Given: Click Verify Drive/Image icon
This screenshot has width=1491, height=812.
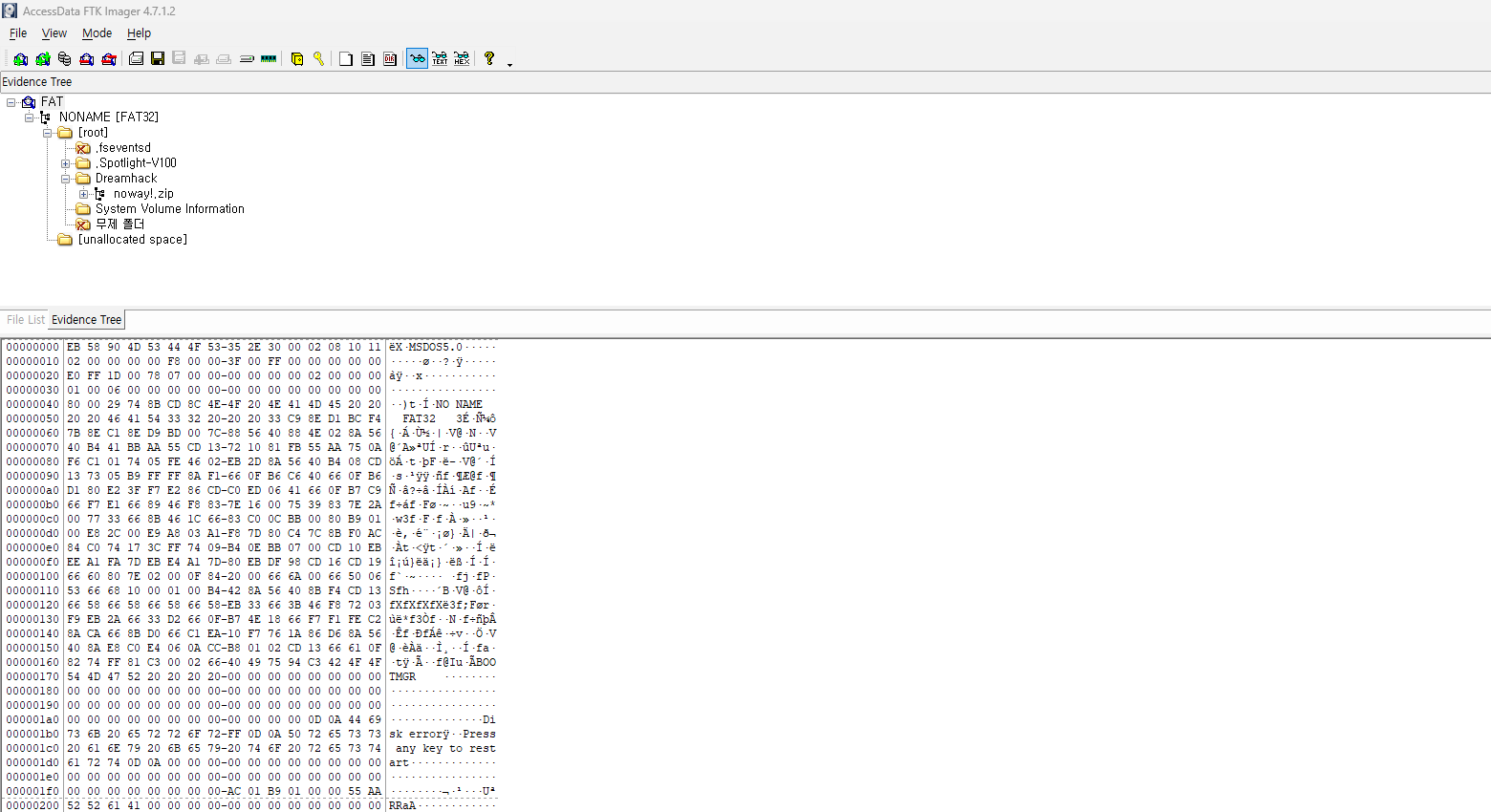Looking at the screenshot, I should point(247,59).
